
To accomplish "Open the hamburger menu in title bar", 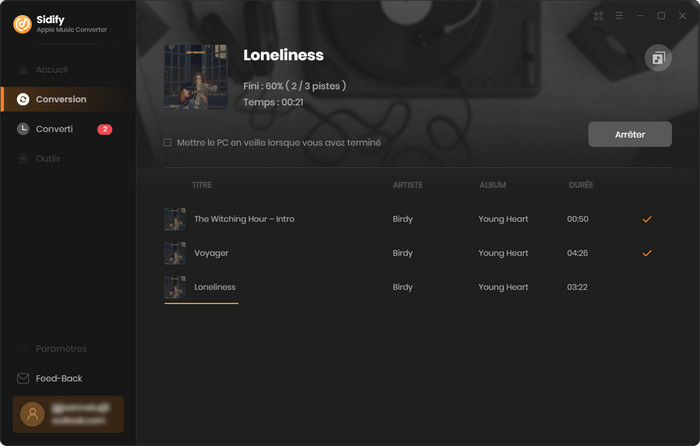I will (x=619, y=16).
